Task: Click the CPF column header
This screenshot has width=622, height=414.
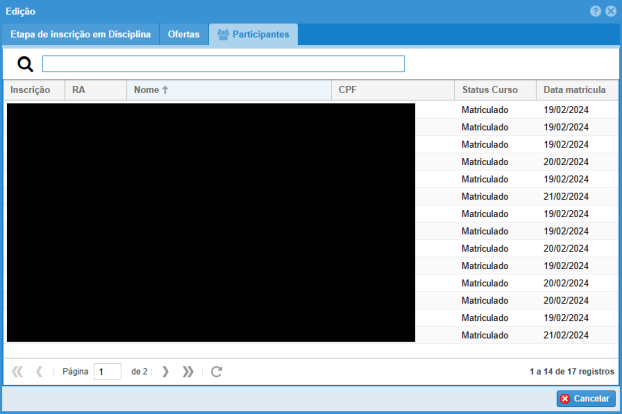Action: [392, 90]
